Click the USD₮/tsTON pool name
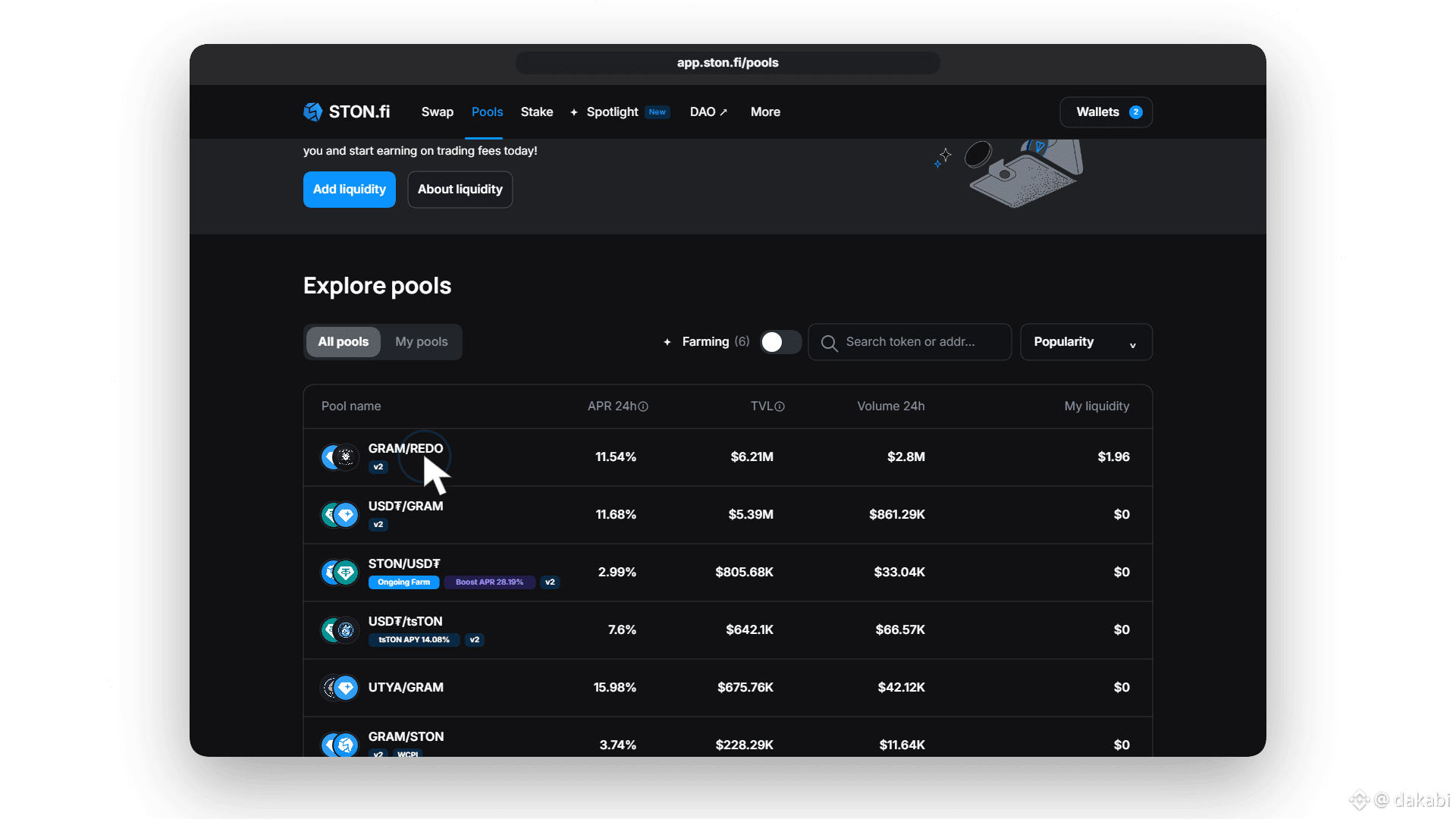Viewport: 1456px width, 819px height. click(x=406, y=622)
